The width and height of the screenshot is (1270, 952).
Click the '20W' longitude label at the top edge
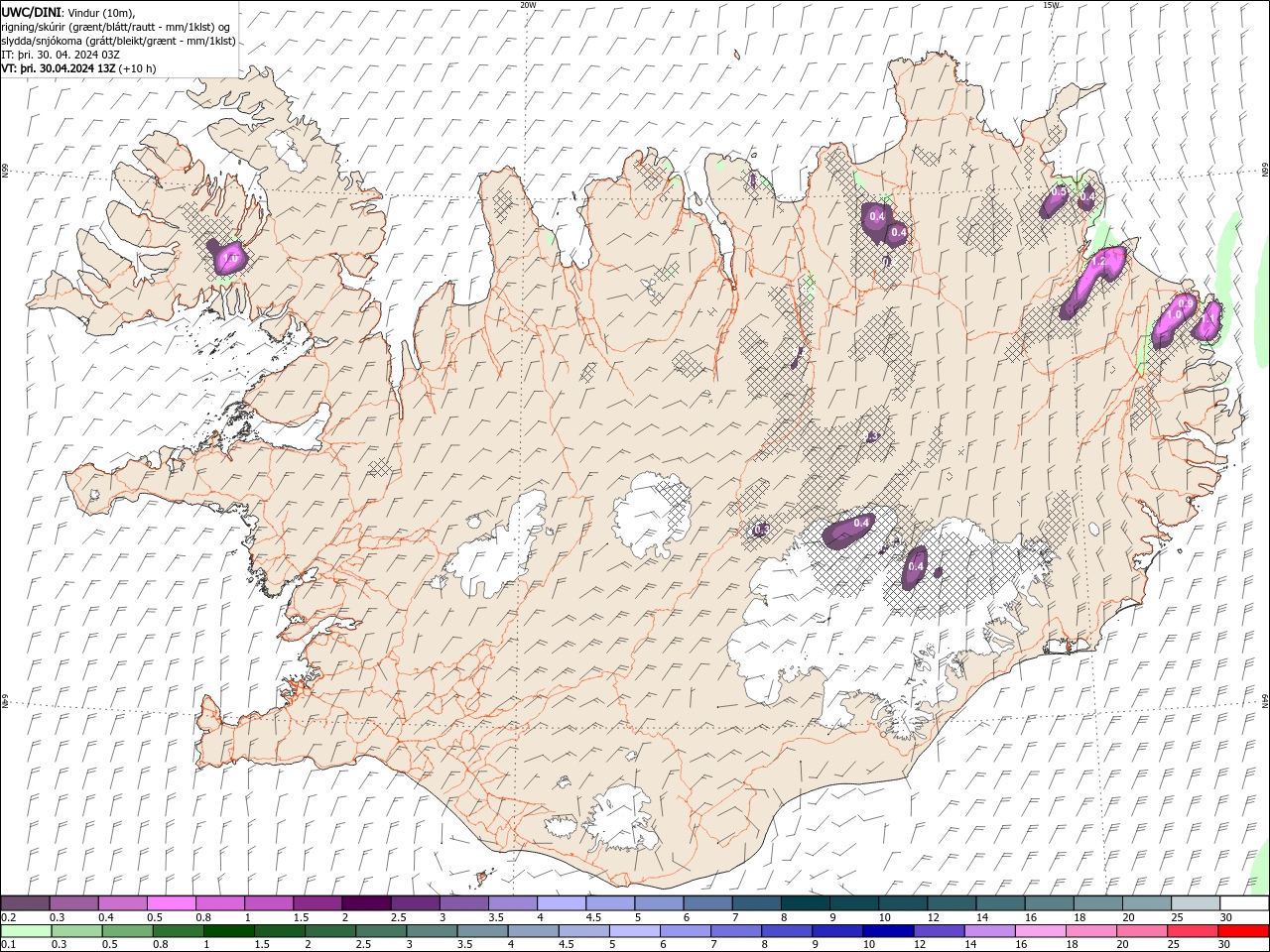[x=528, y=5]
